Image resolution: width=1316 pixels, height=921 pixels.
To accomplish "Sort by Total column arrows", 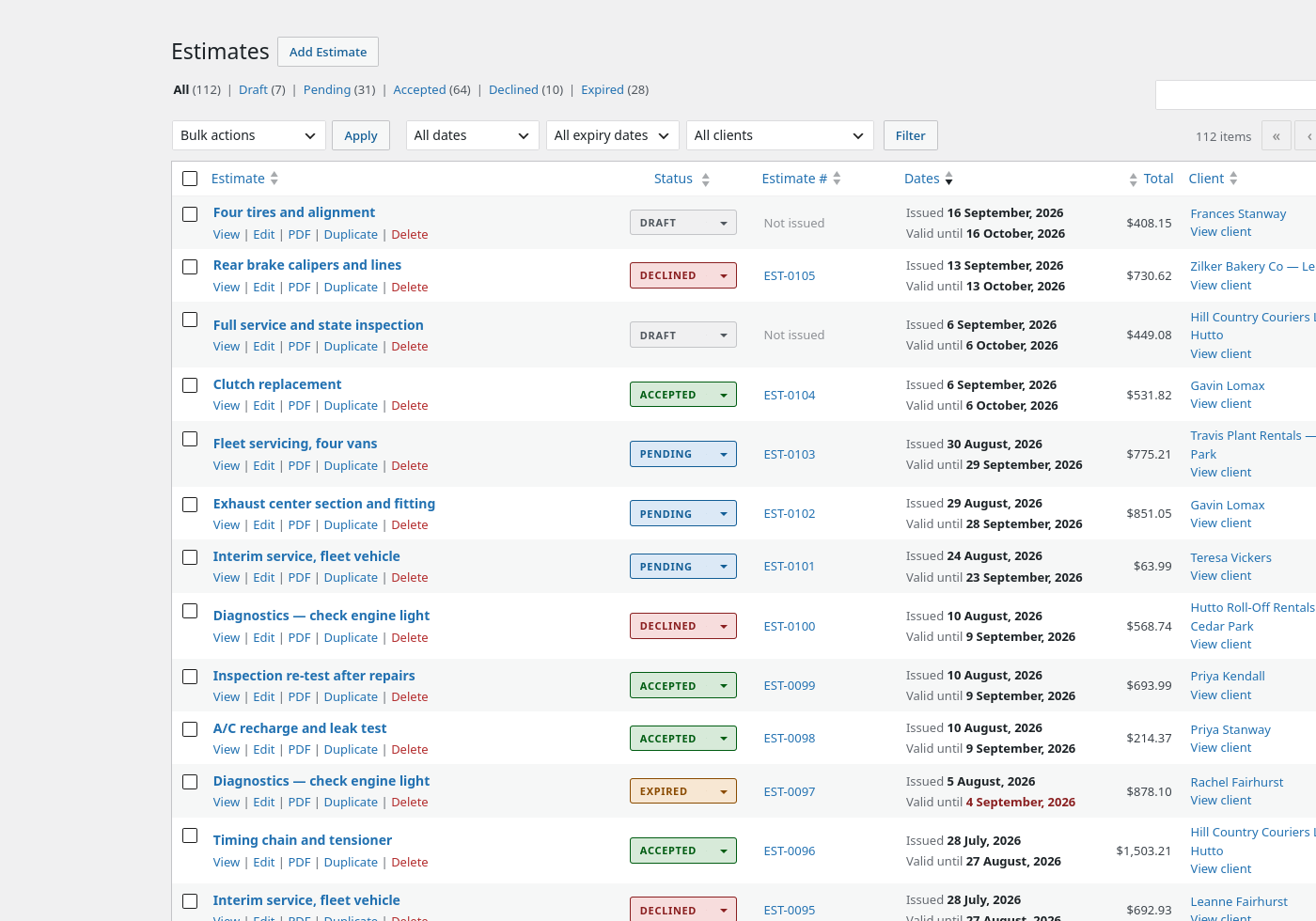I will (1133, 179).
